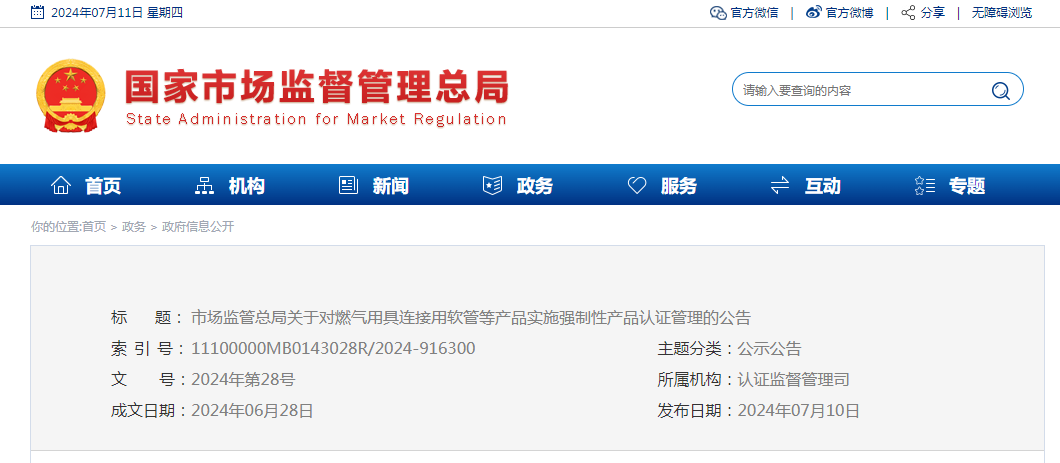Go to 政府信息公开 in the breadcrumb
Screen dimensions: 1060x463
click(x=198, y=227)
